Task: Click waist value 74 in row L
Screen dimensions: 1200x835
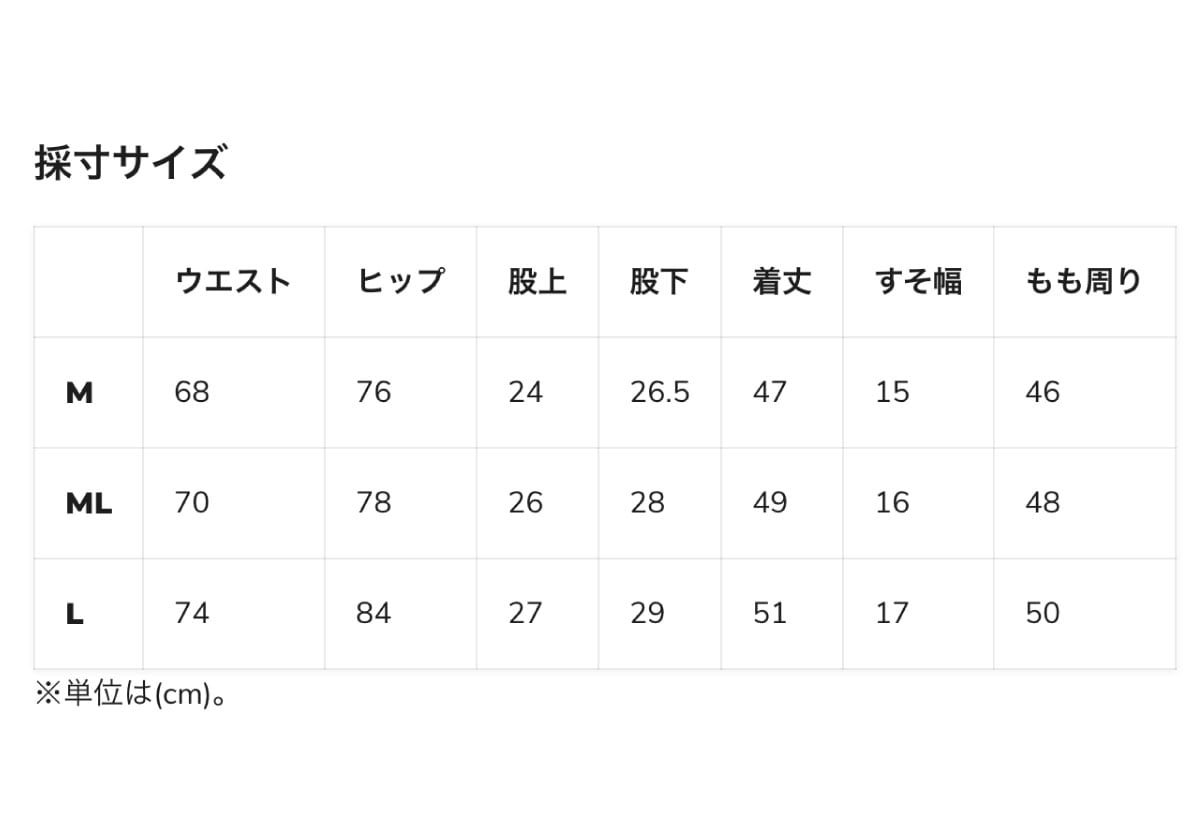Action: [x=192, y=613]
